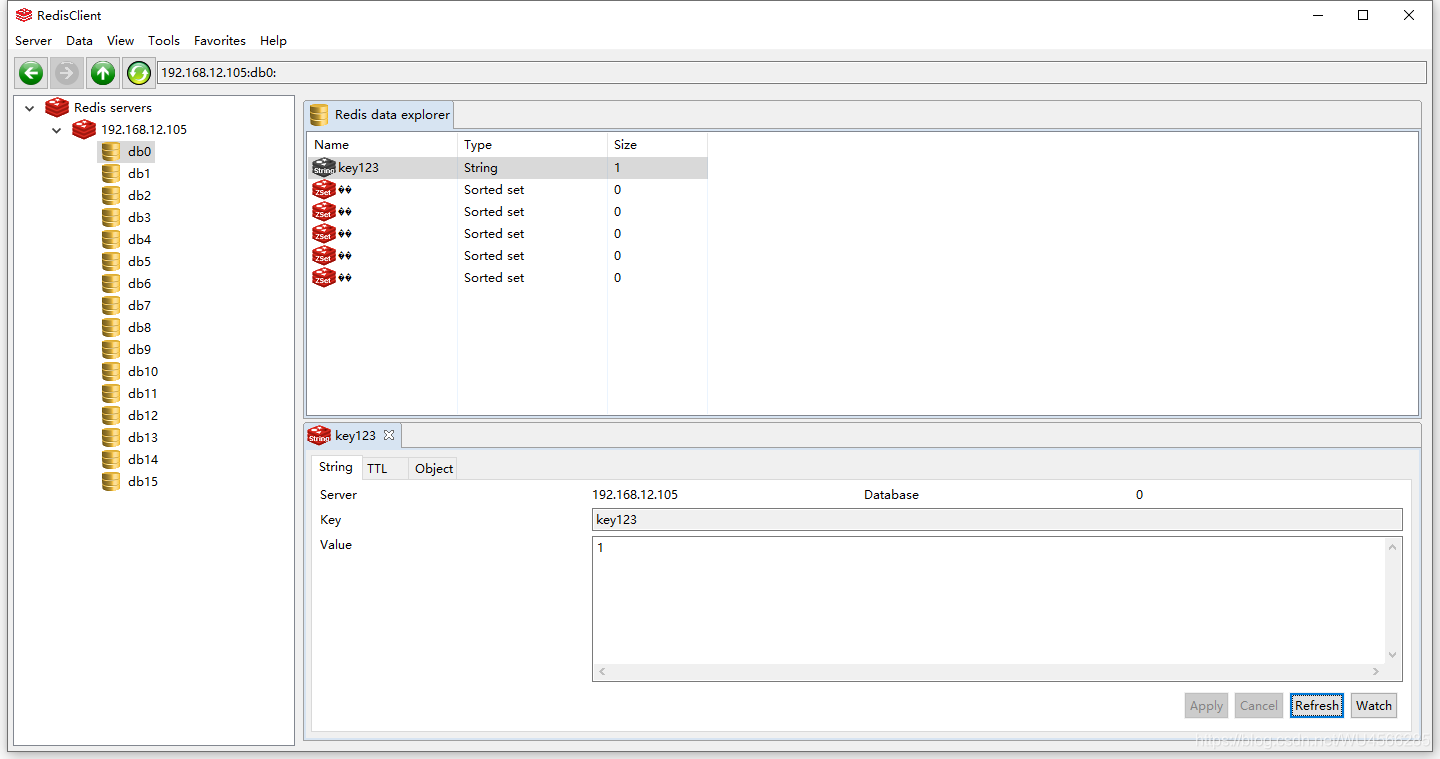
Task: Collapse the Redis servers tree node
Action: tap(30, 108)
